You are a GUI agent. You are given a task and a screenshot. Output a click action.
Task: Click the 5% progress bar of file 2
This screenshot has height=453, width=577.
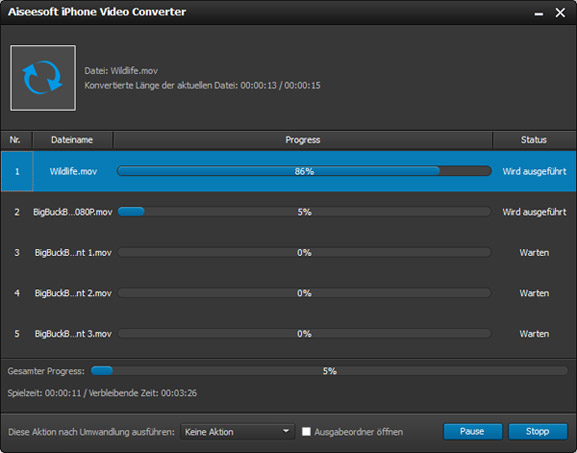coord(304,212)
